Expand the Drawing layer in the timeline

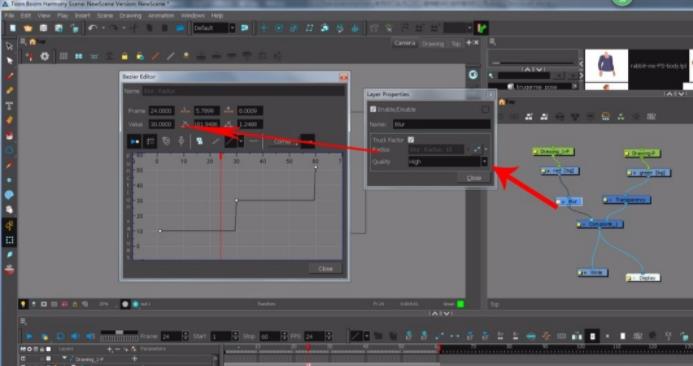point(64,358)
